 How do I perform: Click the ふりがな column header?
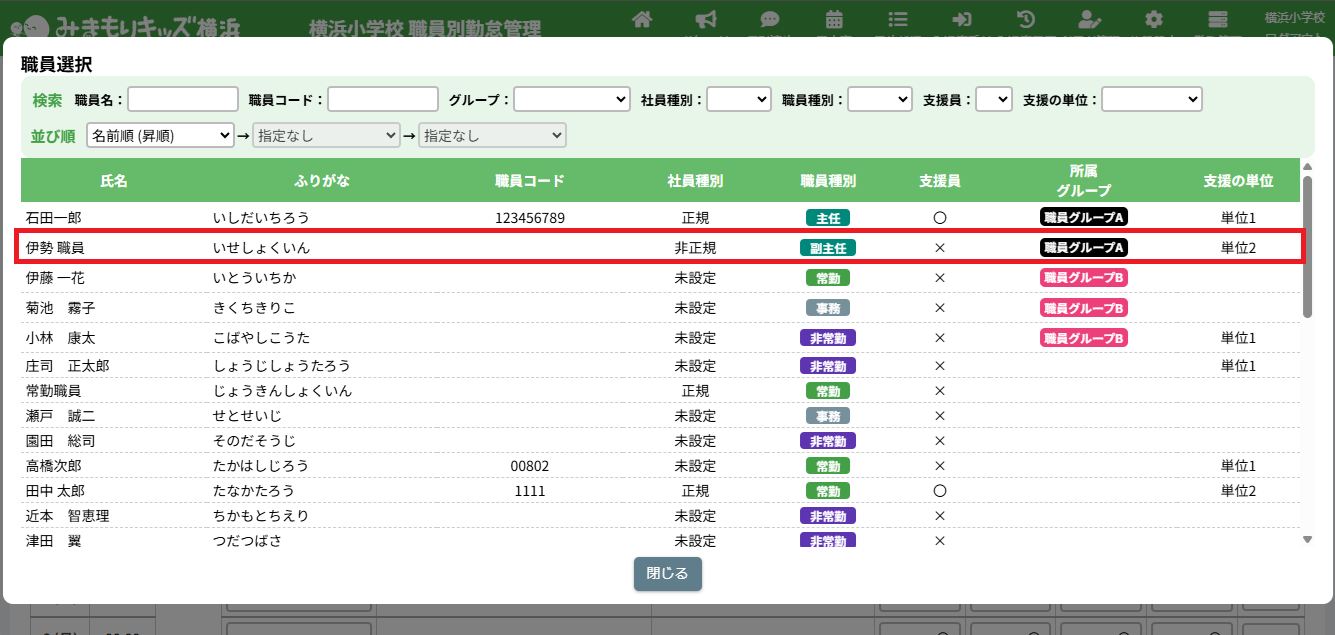322,181
